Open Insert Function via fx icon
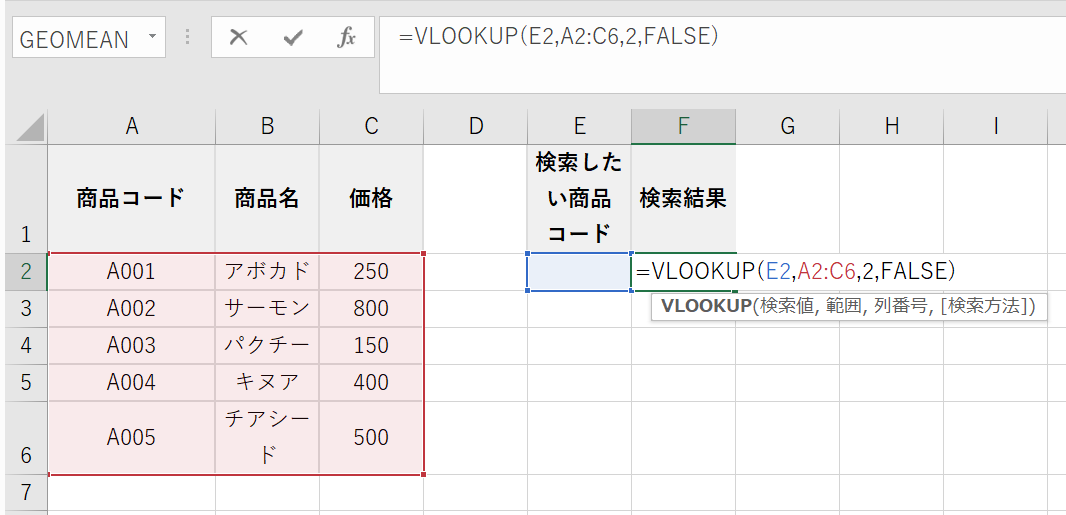The width and height of the screenshot is (1066, 515). 346,38
